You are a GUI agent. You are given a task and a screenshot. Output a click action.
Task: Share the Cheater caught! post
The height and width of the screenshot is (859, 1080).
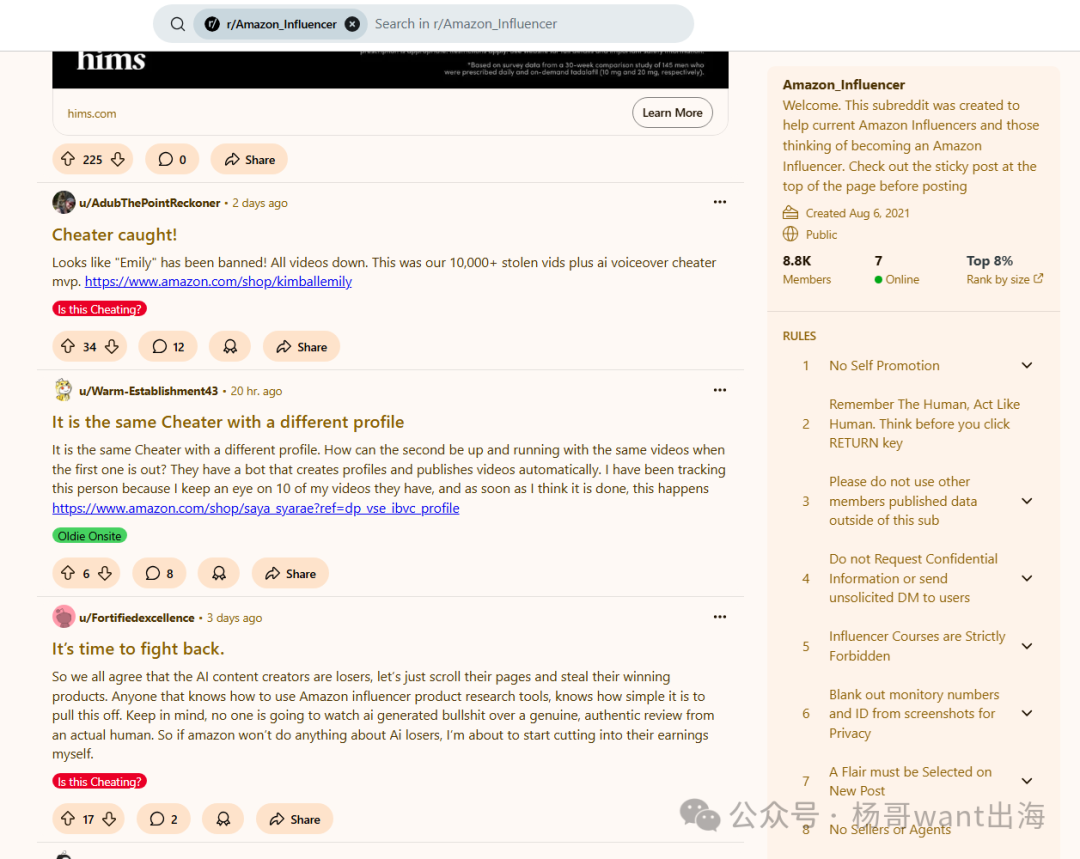pyautogui.click(x=302, y=346)
